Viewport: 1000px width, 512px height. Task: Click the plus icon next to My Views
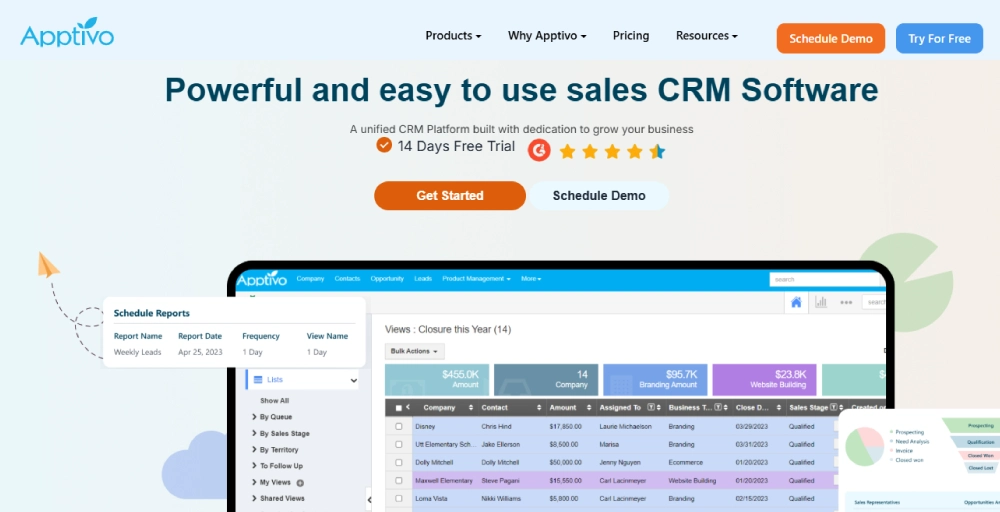[x=300, y=483]
